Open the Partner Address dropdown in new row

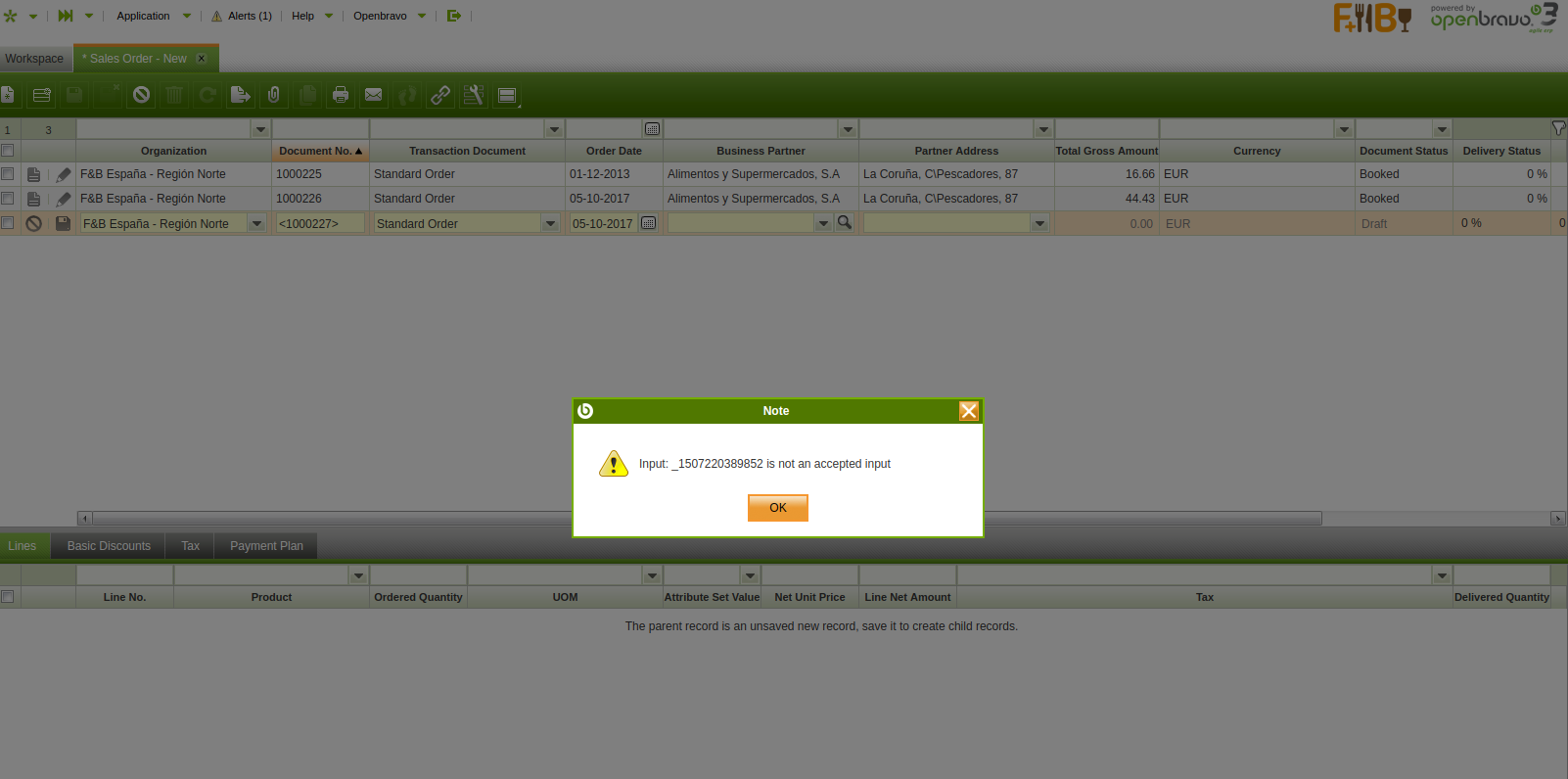(1039, 224)
